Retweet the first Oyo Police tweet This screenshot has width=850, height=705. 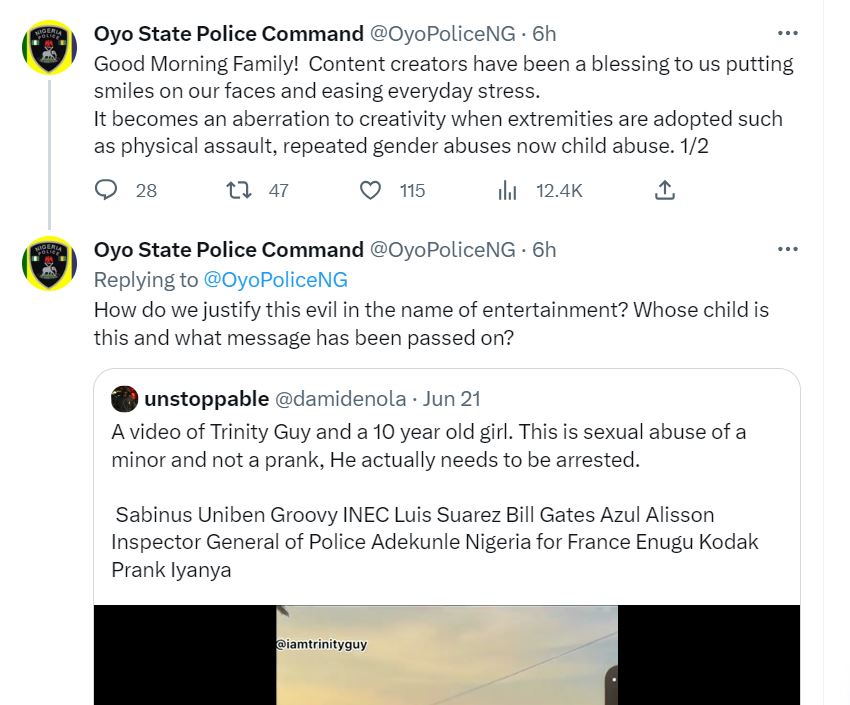click(238, 190)
